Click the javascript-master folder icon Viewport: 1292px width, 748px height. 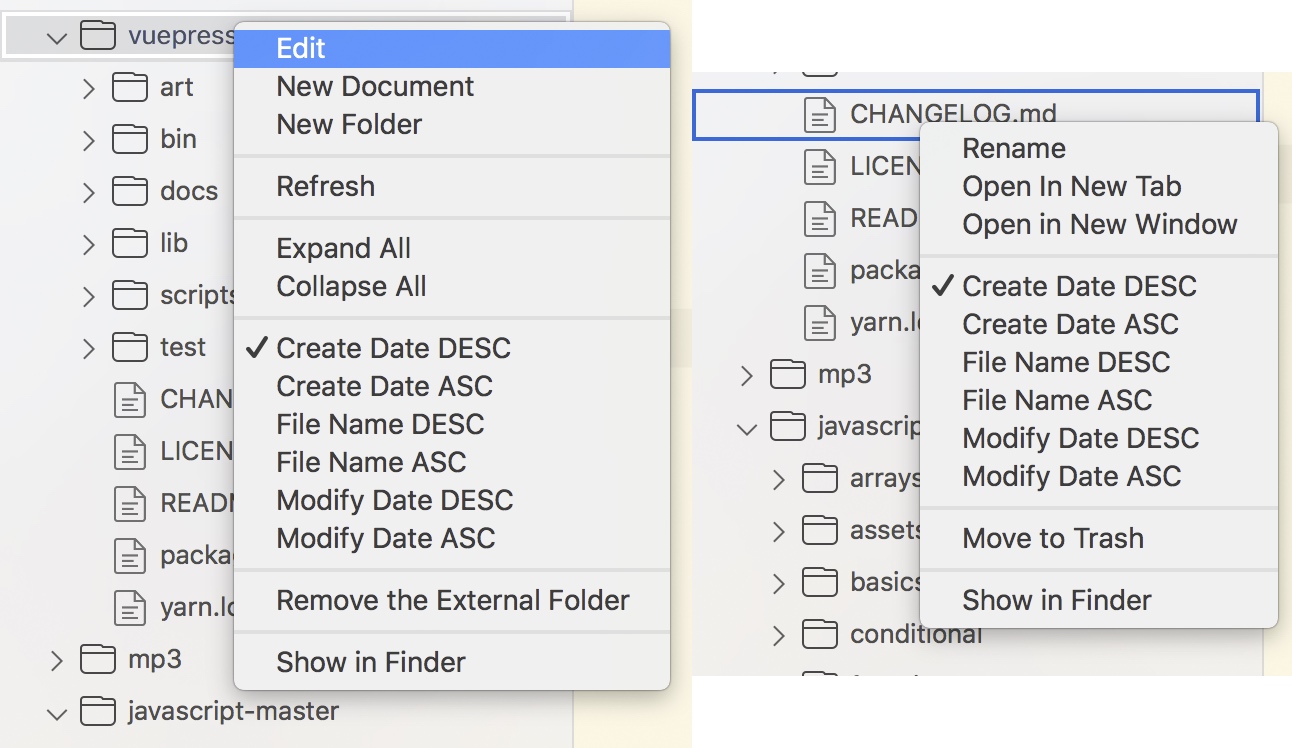point(98,712)
